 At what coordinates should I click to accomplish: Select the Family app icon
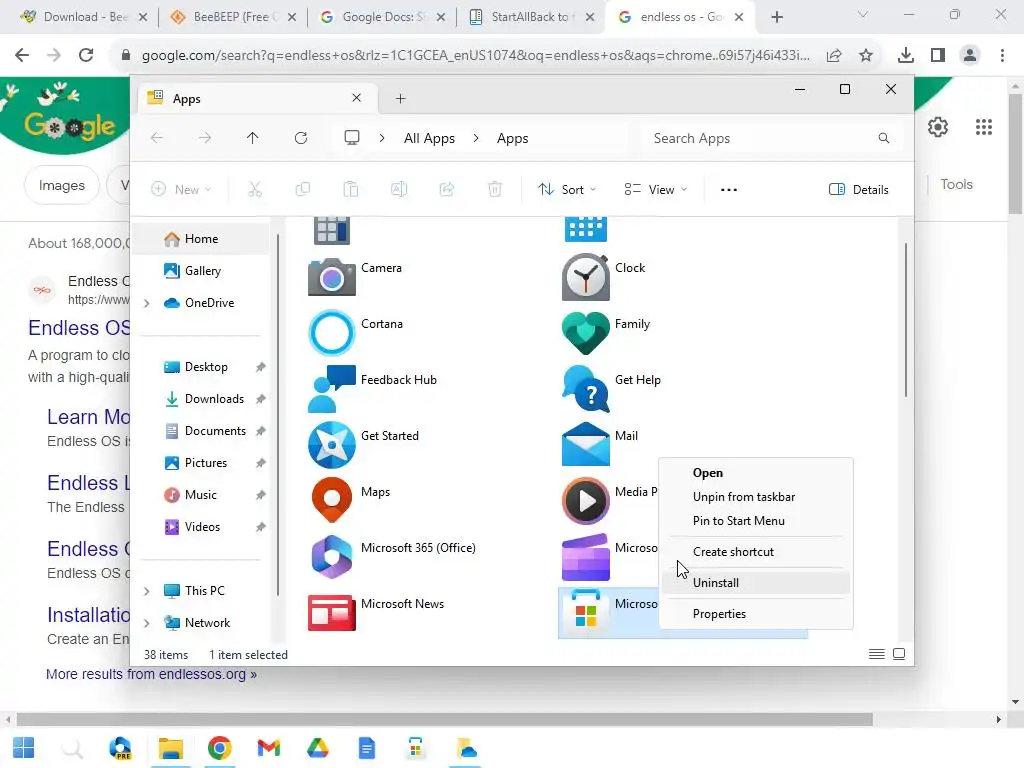(586, 333)
